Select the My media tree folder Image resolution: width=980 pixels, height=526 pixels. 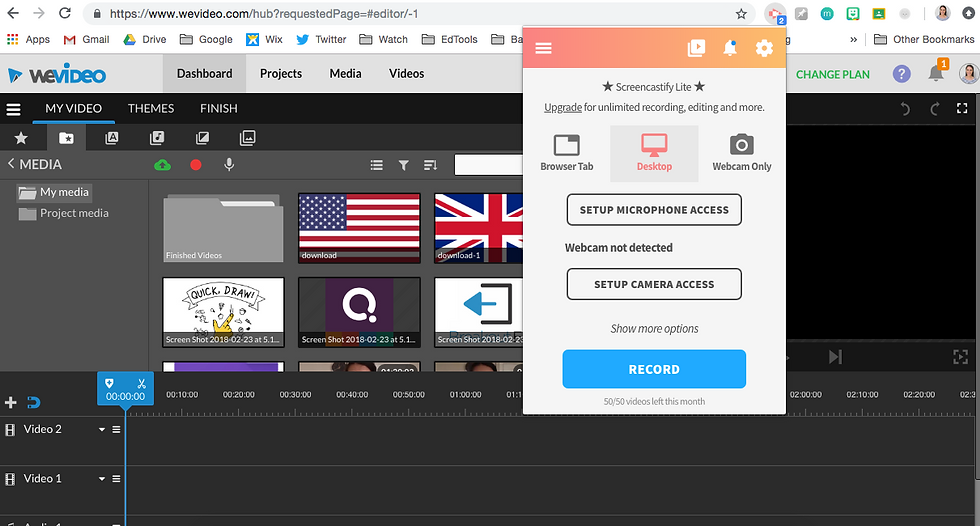point(54,192)
